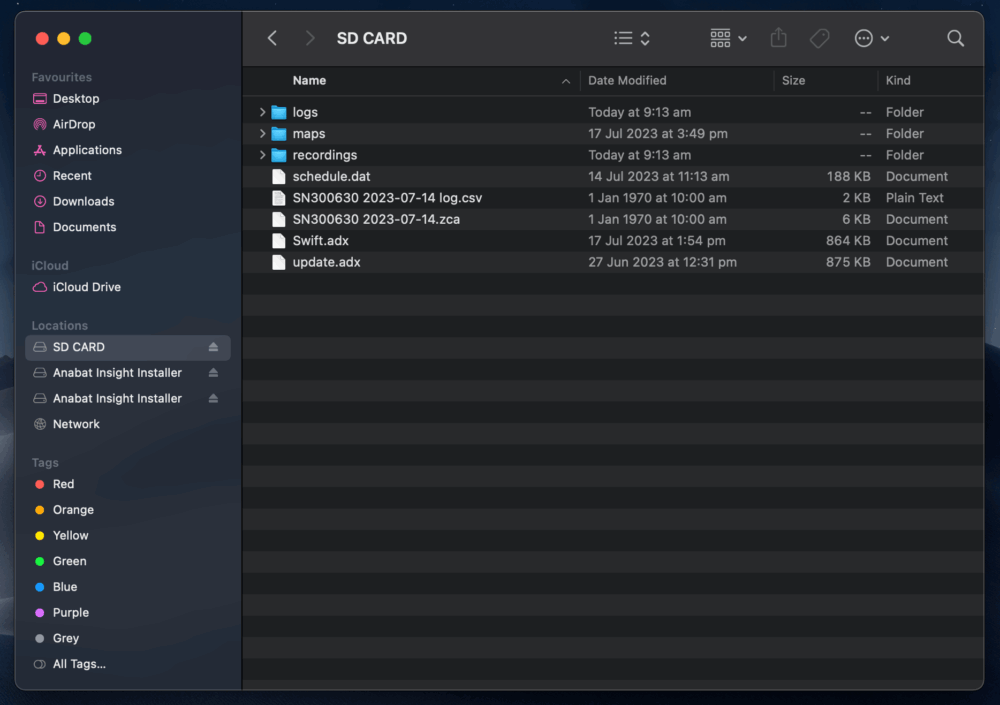Select the Network location
This screenshot has width=1000, height=705.
[x=76, y=424]
